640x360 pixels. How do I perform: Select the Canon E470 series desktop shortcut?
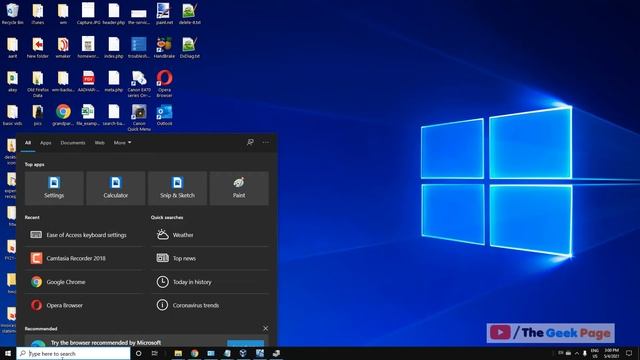click(139, 84)
